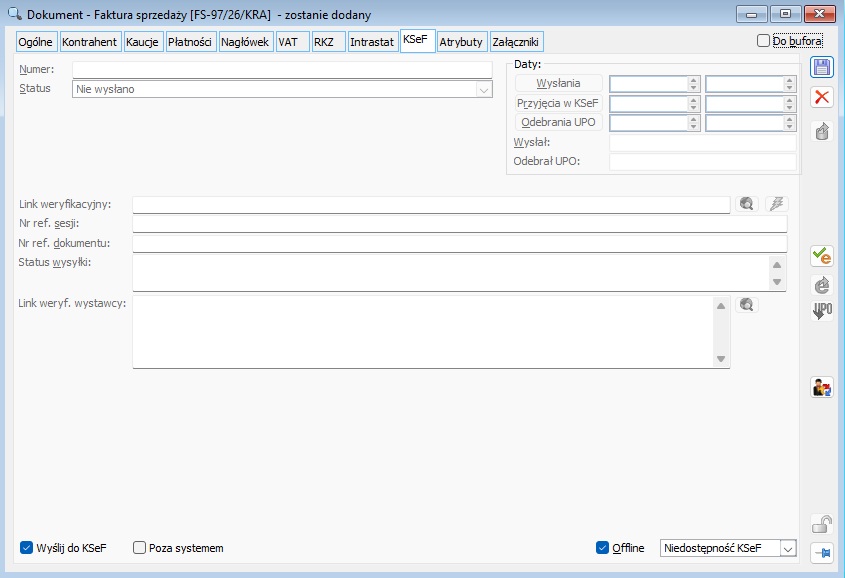Click scroll down arrow in Link weryf. wystawcy
Image resolution: width=845 pixels, height=578 pixels.
coord(721,359)
